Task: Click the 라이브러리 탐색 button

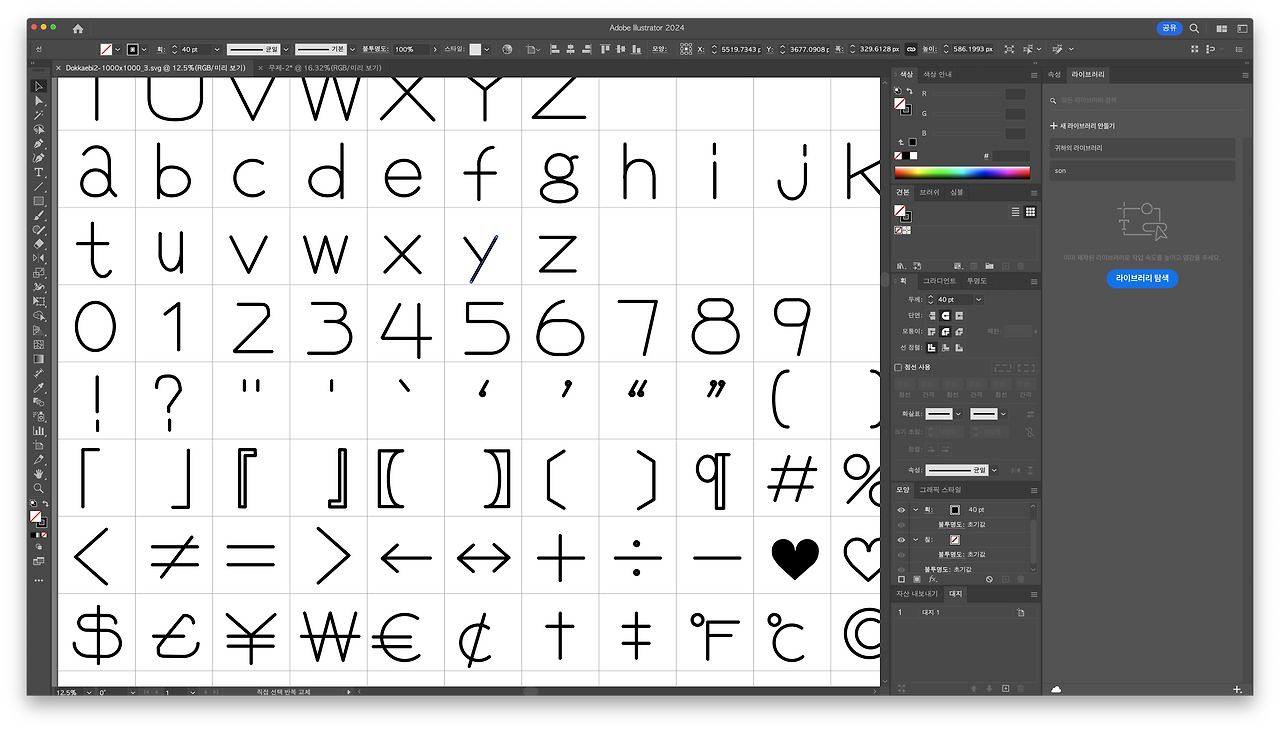Action: [1142, 278]
